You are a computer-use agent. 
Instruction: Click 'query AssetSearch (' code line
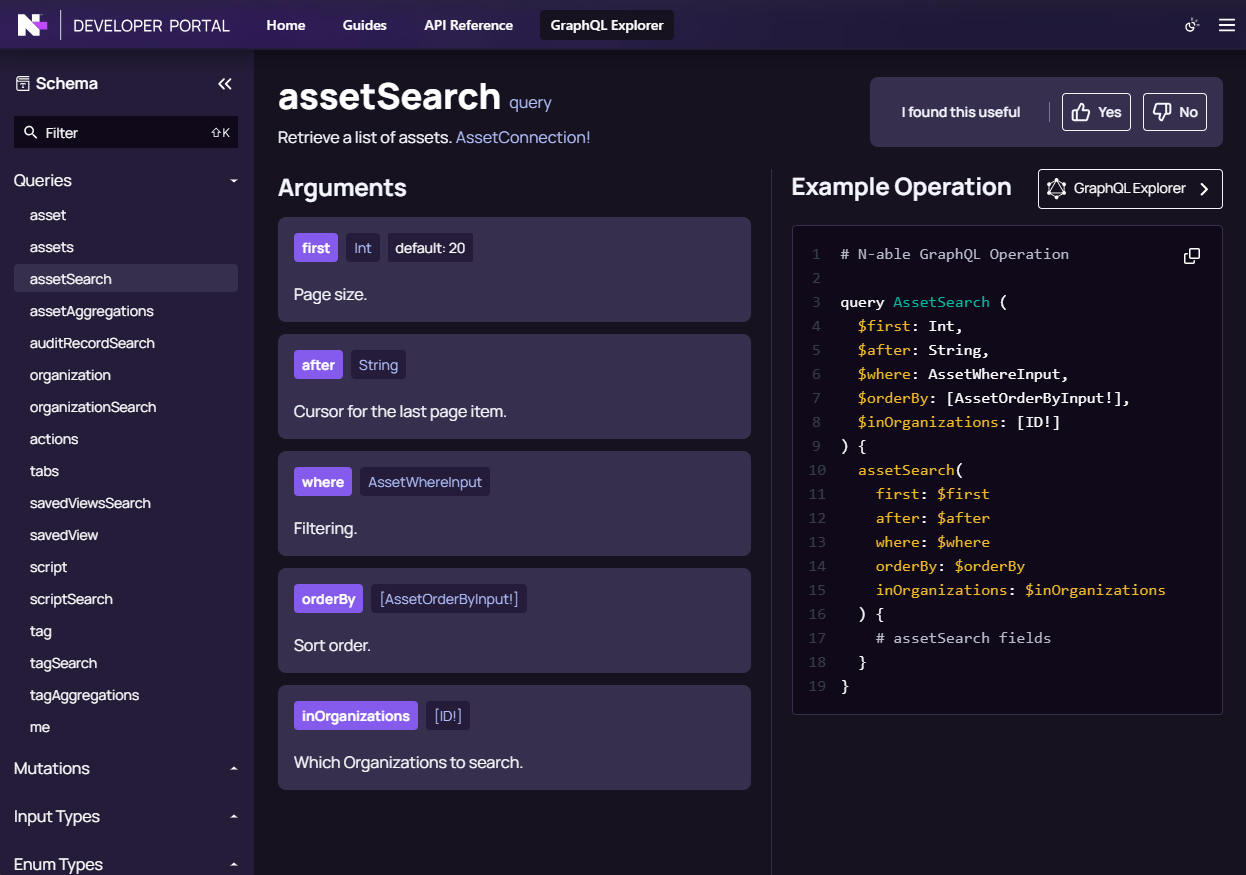[924, 302]
